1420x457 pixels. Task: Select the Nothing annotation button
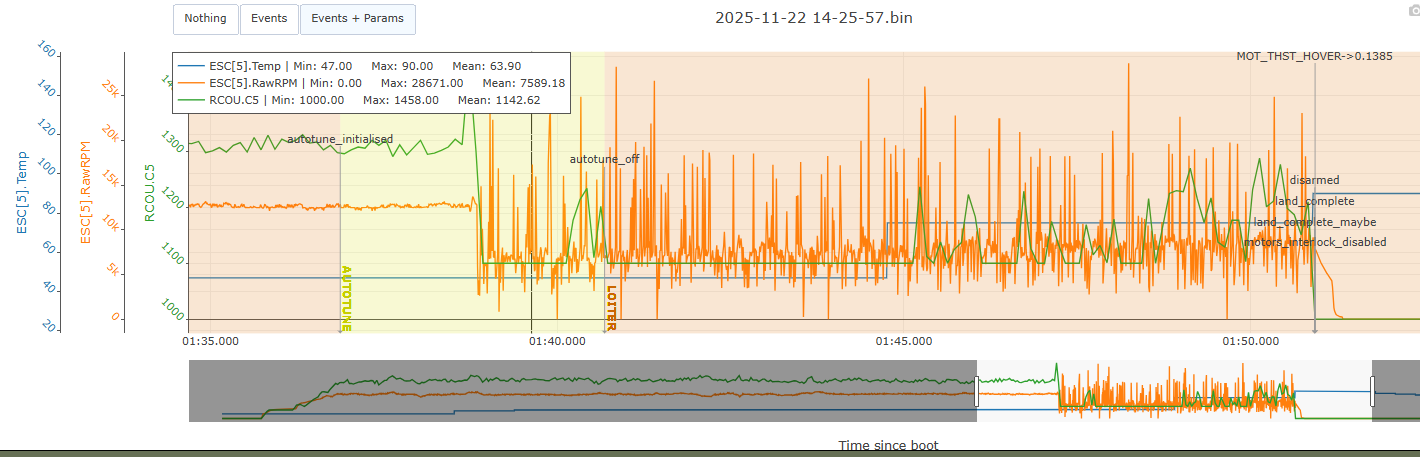click(x=205, y=18)
